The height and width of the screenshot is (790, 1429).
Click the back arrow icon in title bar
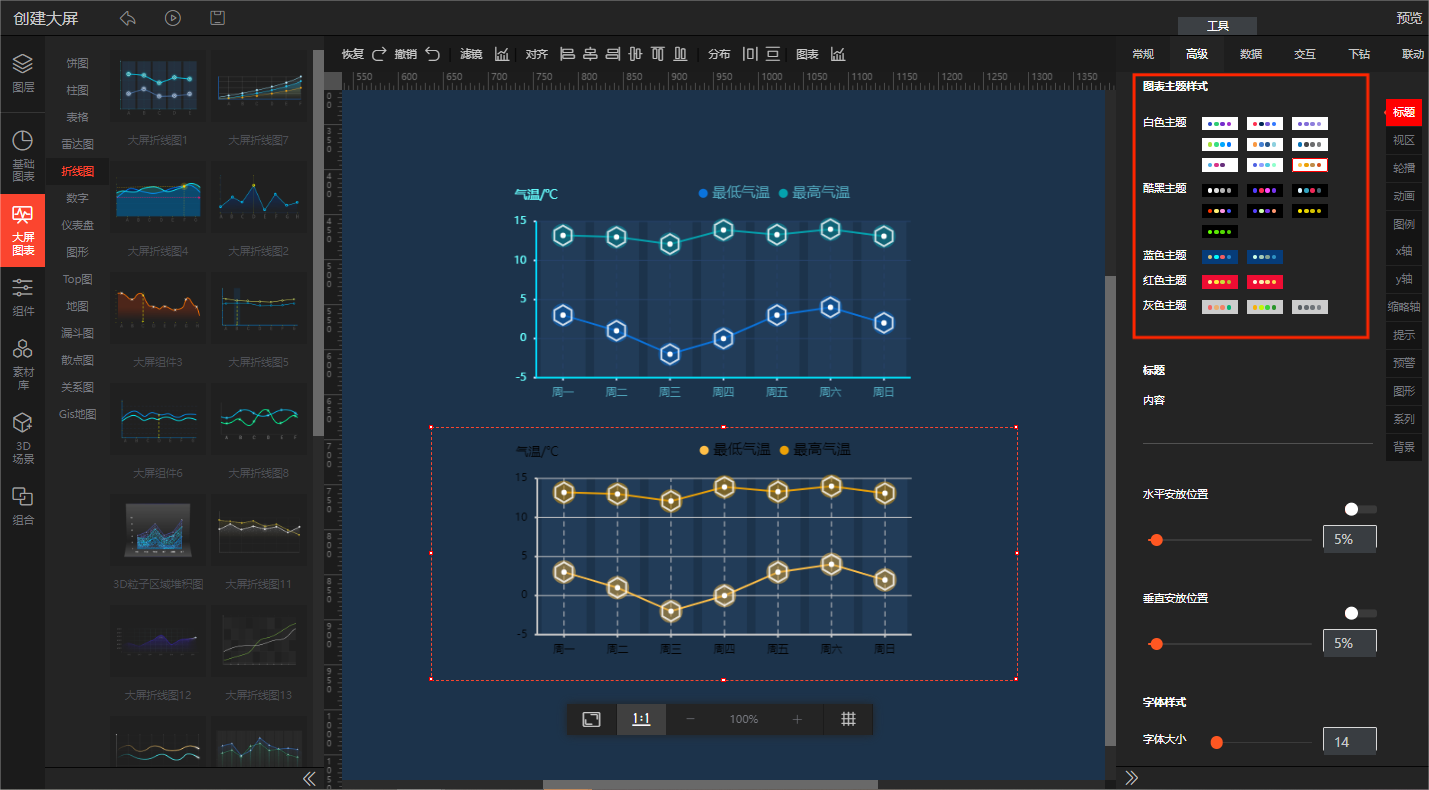pos(127,18)
